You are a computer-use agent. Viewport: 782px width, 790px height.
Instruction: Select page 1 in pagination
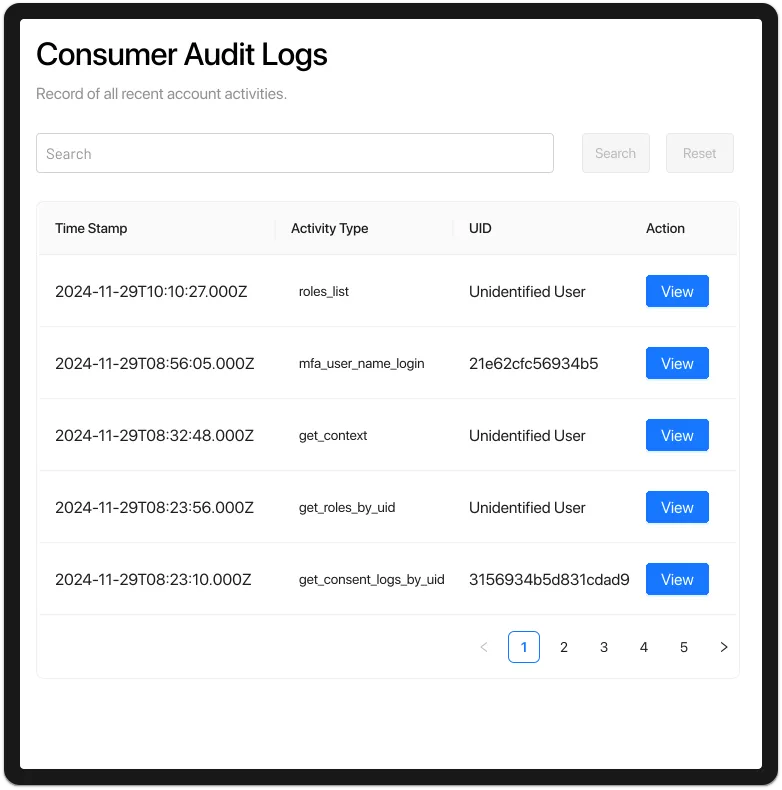click(x=524, y=647)
